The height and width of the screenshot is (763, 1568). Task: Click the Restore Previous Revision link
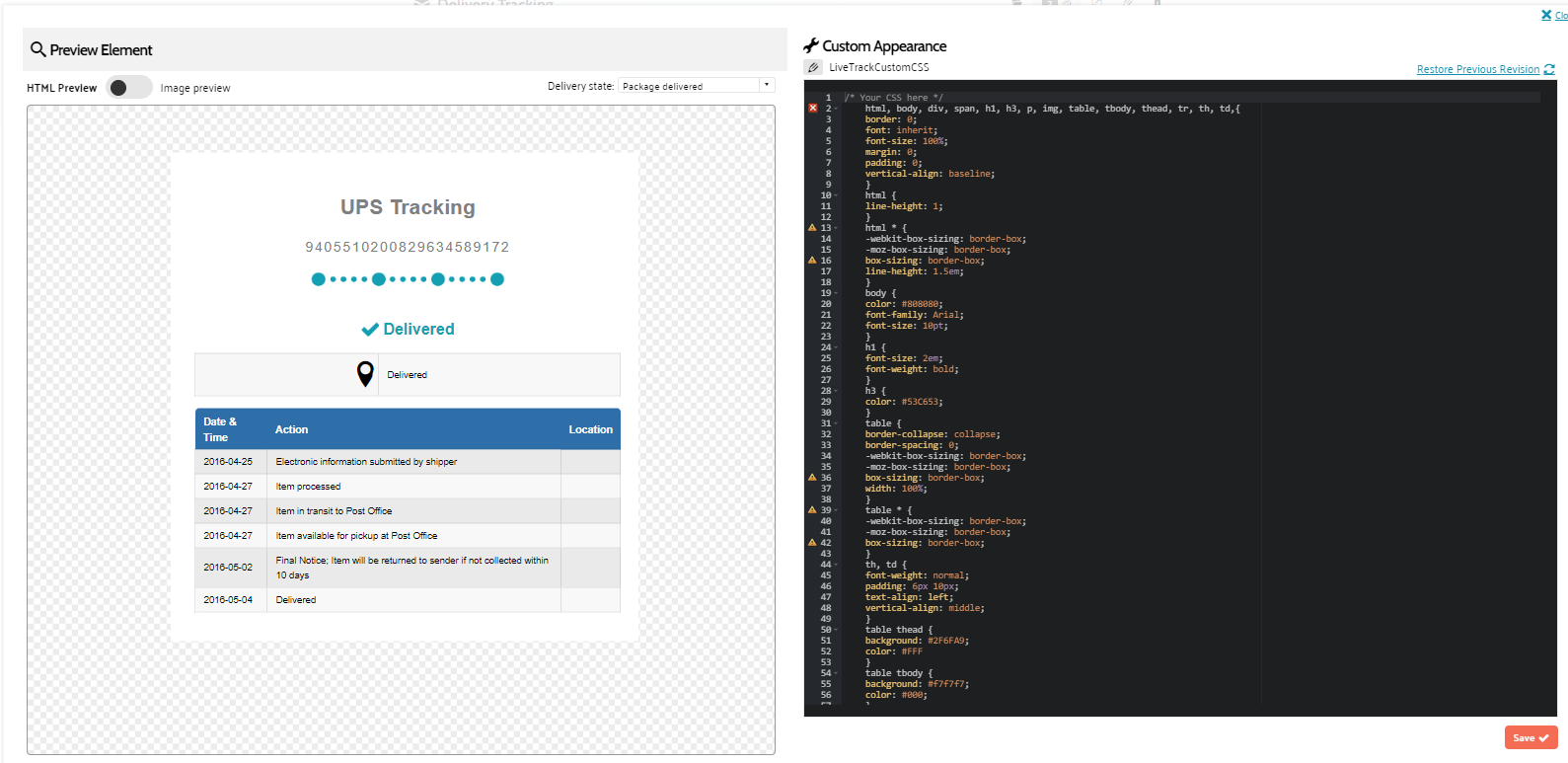coord(1477,69)
